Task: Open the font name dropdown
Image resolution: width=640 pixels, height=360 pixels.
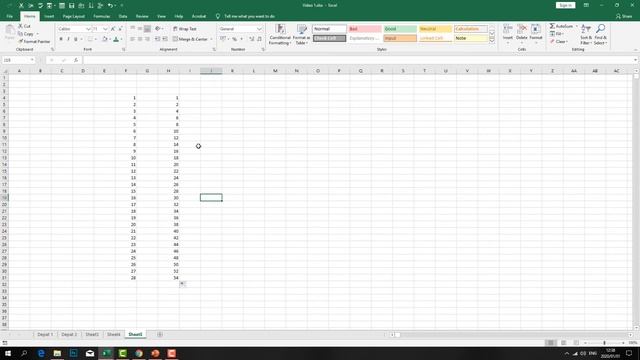Action: pos(88,29)
